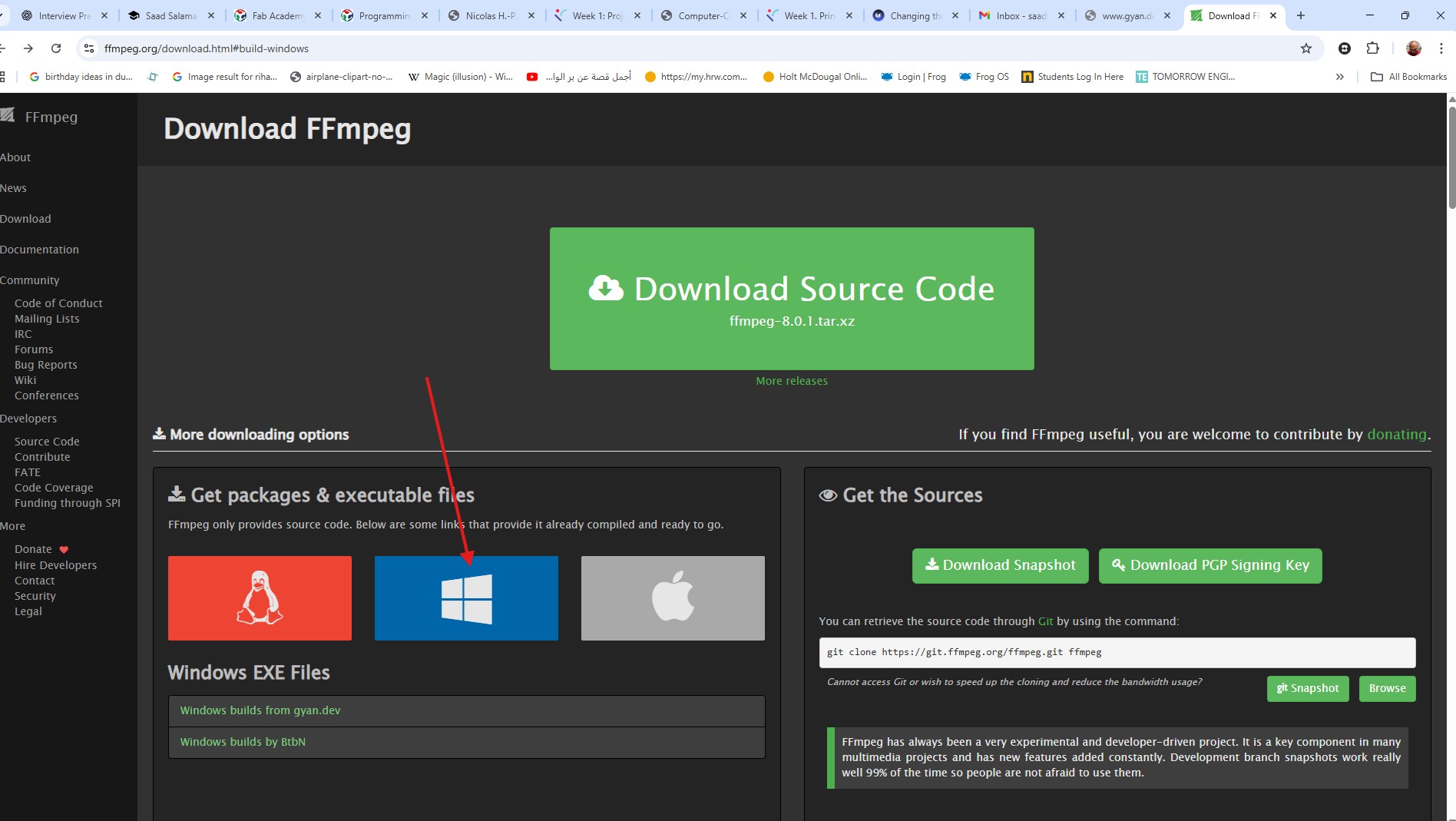Go forward in browser history

(x=28, y=48)
